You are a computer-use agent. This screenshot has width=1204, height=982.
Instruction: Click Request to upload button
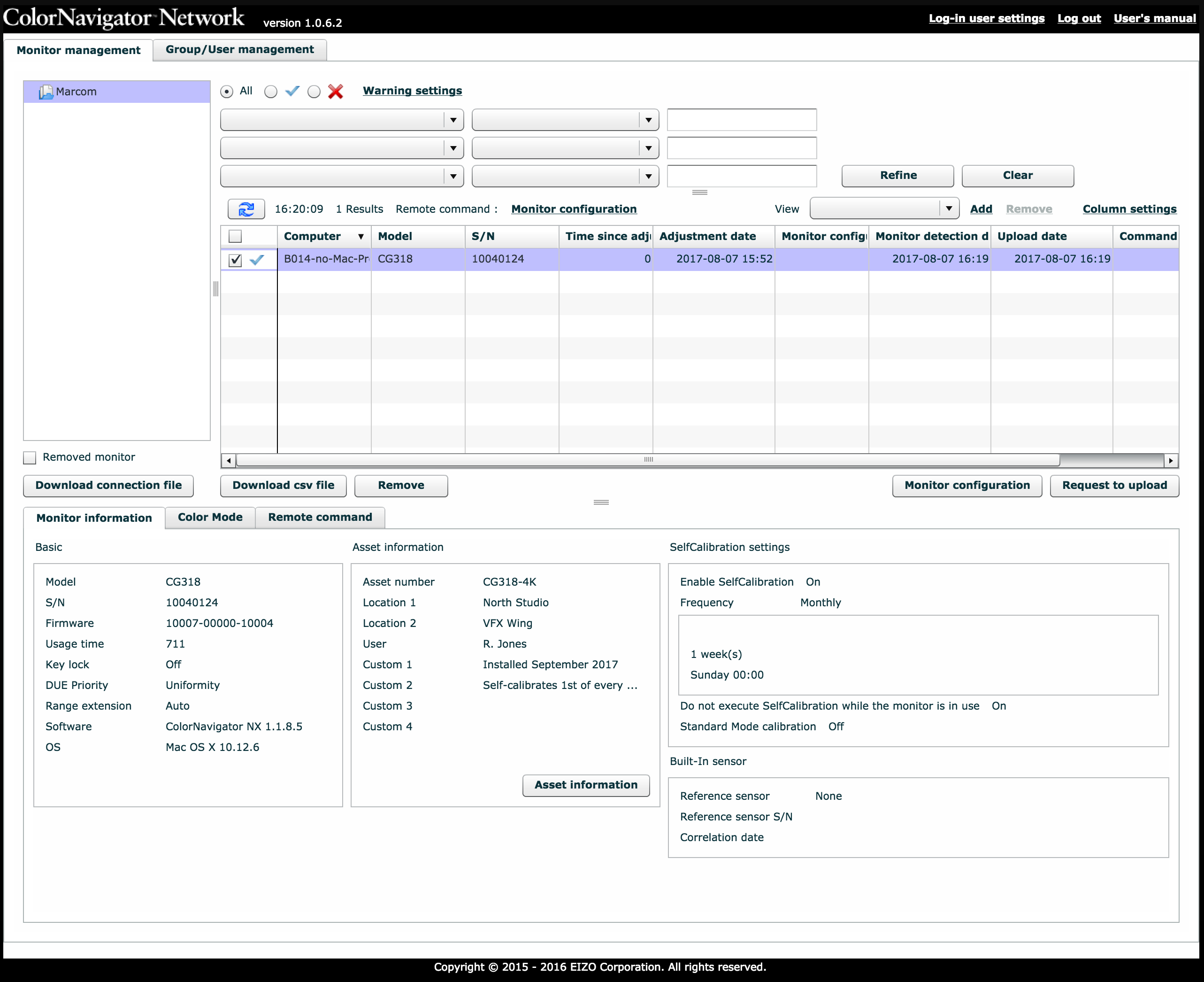click(x=1114, y=485)
